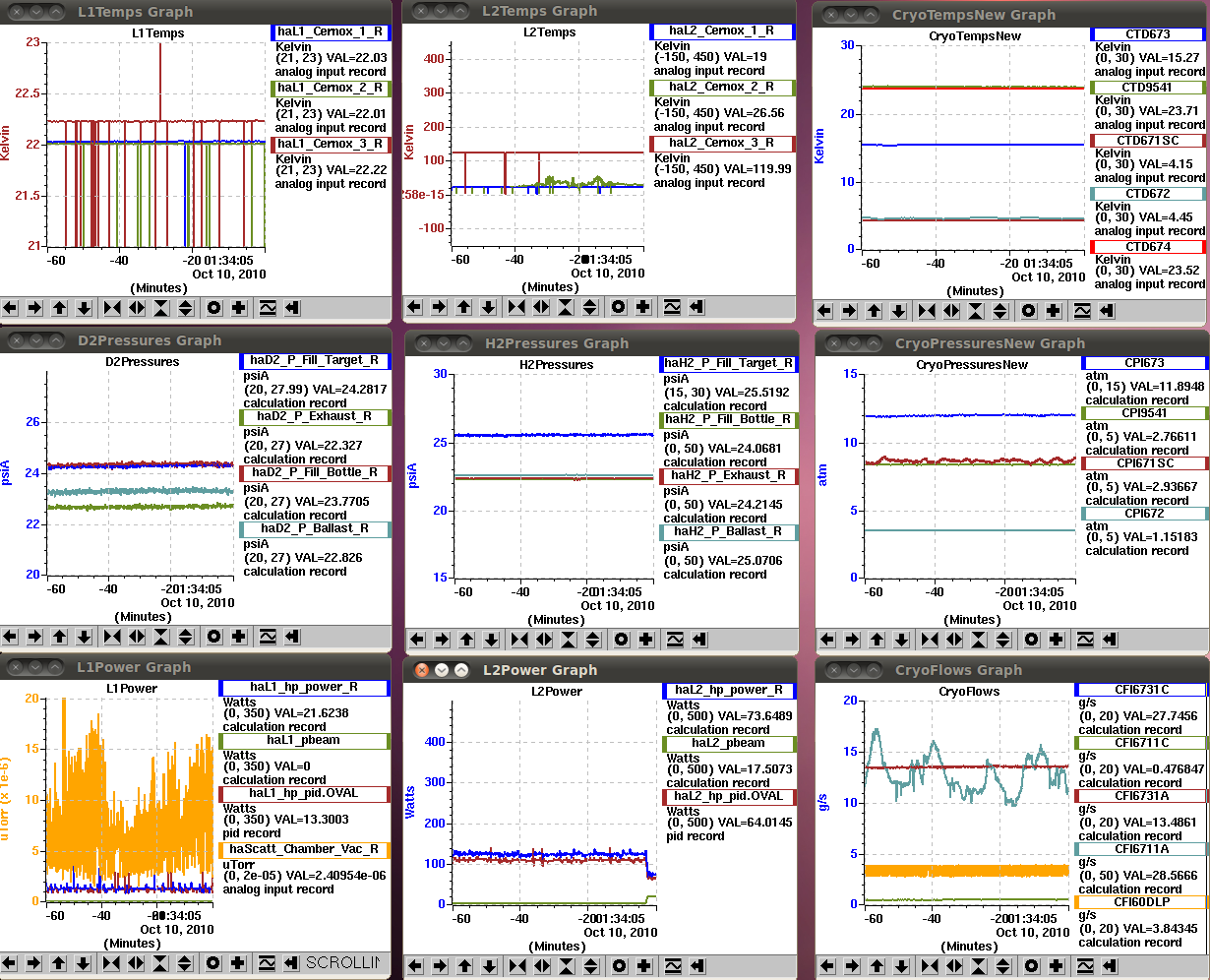Click the up arrow in CryoPressuresNew Graph toolbar
The width and height of the screenshot is (1210, 980).
(x=877, y=640)
